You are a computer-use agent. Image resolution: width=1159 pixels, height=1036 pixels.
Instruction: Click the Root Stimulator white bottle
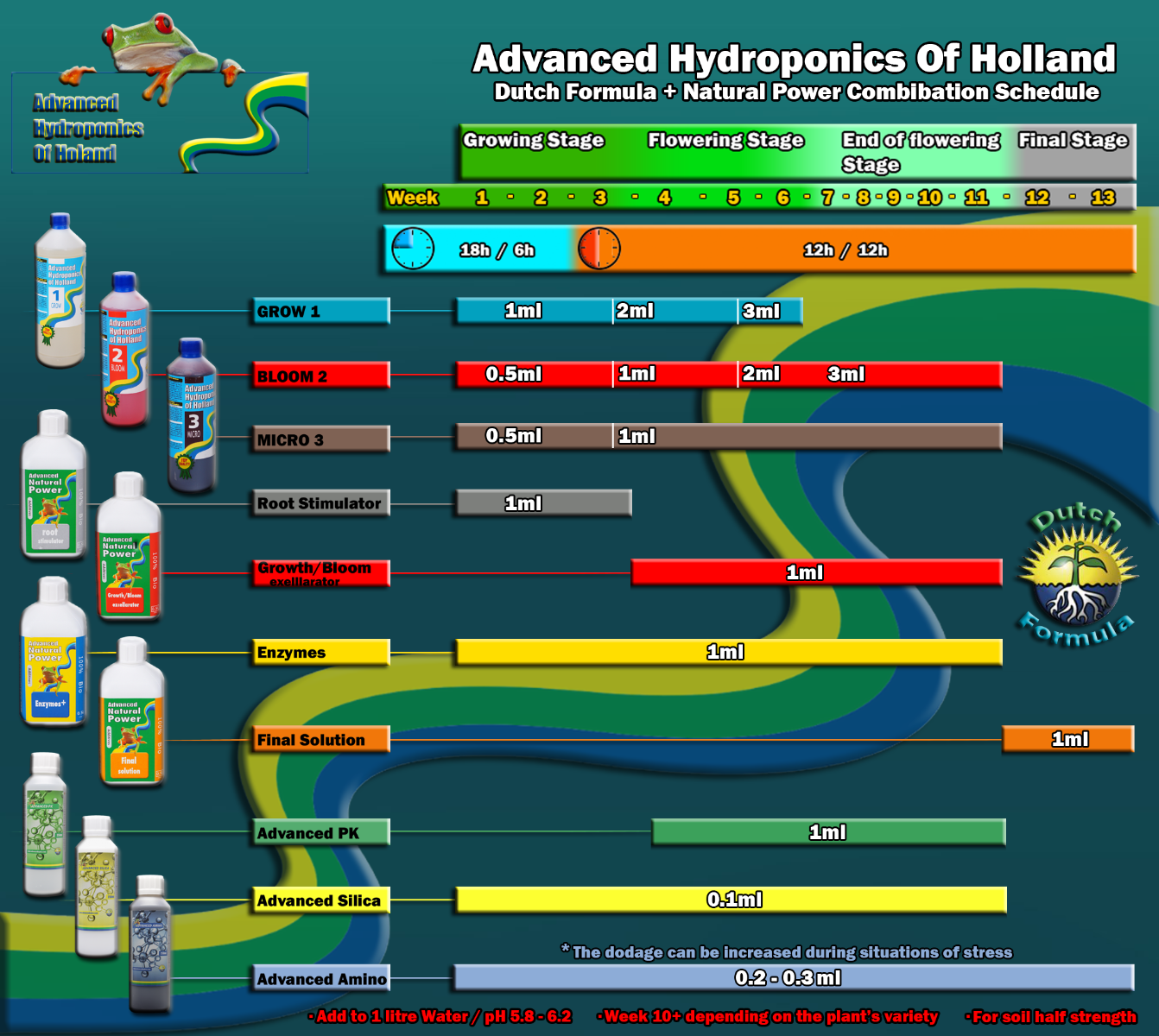click(54, 484)
